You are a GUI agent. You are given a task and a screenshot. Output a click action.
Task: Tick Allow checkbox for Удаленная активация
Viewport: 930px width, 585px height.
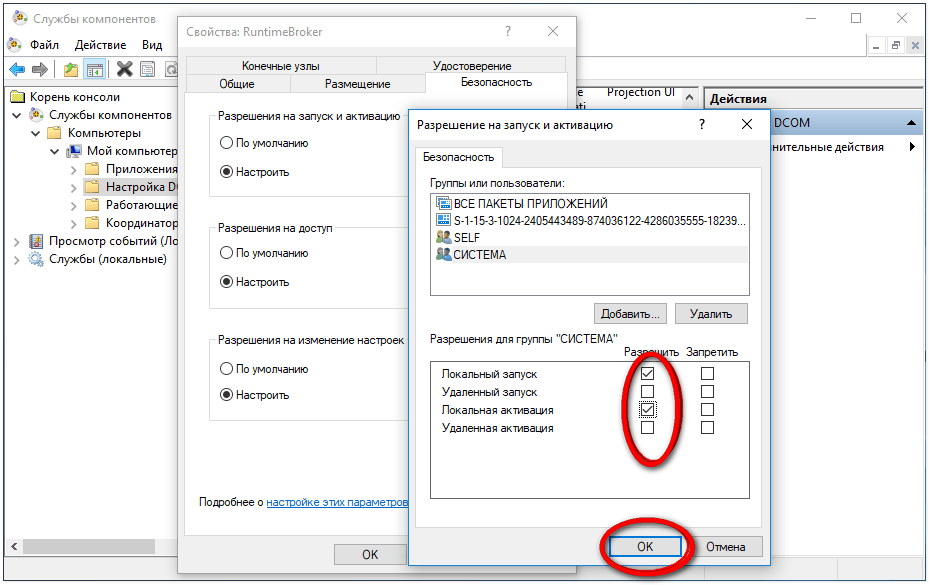(x=647, y=428)
